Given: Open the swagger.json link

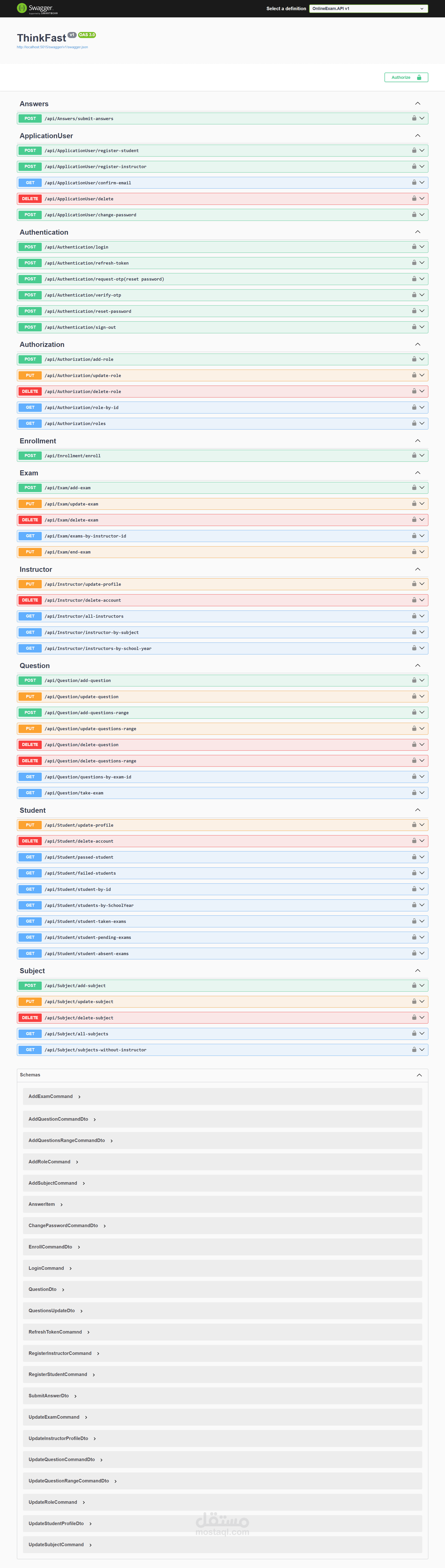Looking at the screenshot, I should pos(52,47).
